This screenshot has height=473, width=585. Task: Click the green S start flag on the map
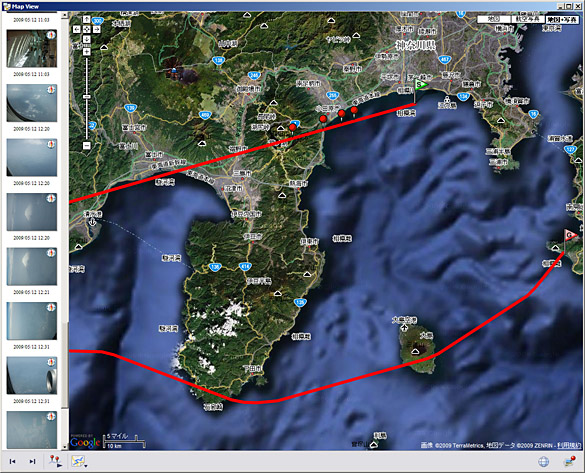coord(421,85)
